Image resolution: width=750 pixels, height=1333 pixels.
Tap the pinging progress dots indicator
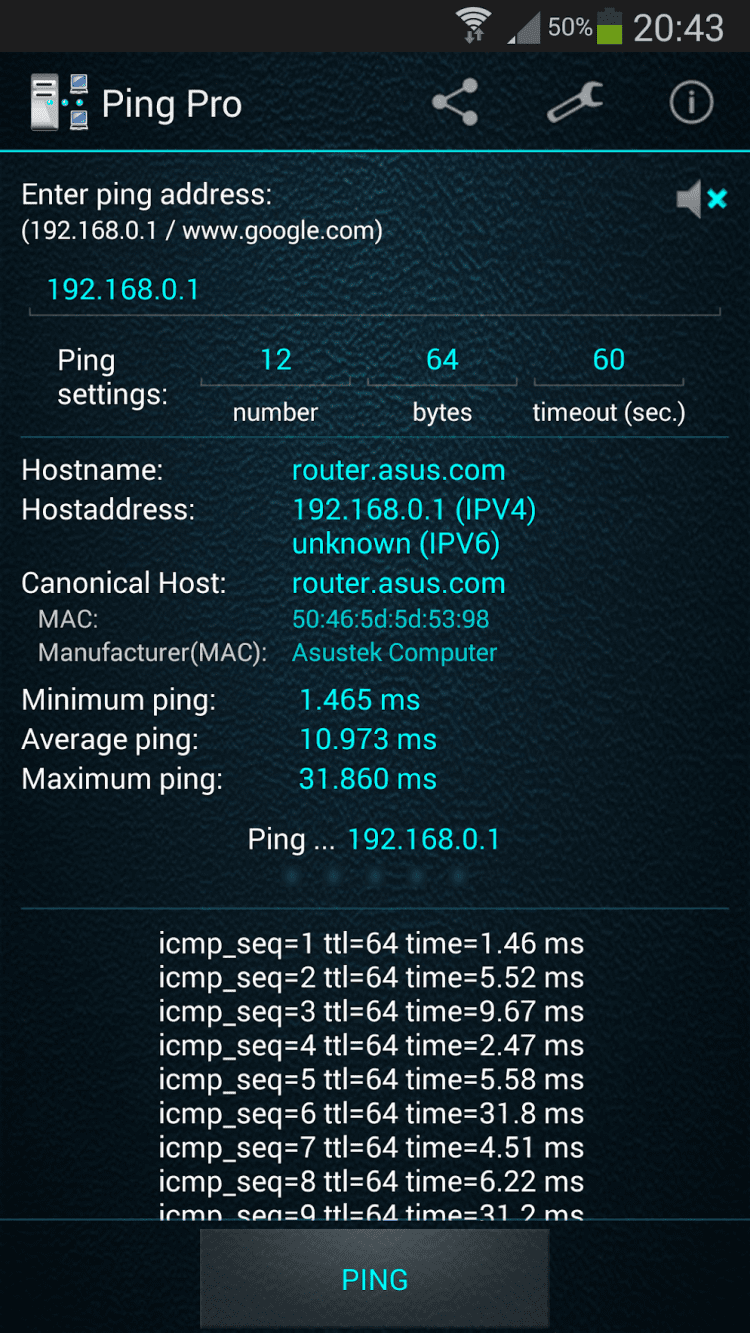[375, 877]
